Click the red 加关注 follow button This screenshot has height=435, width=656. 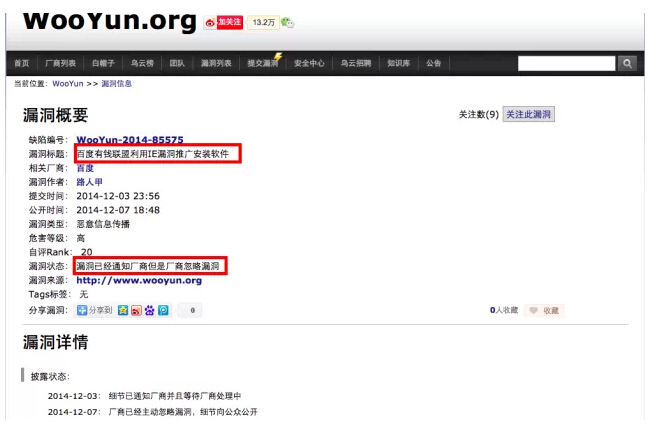[x=230, y=22]
